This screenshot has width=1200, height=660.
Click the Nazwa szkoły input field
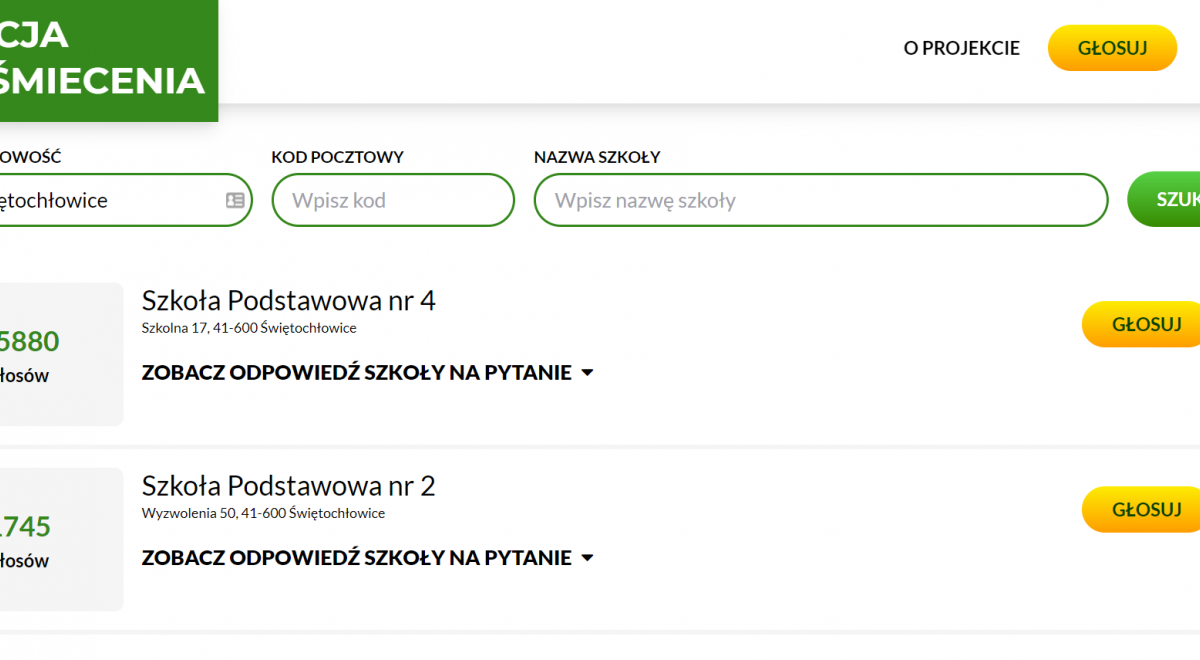coord(820,200)
